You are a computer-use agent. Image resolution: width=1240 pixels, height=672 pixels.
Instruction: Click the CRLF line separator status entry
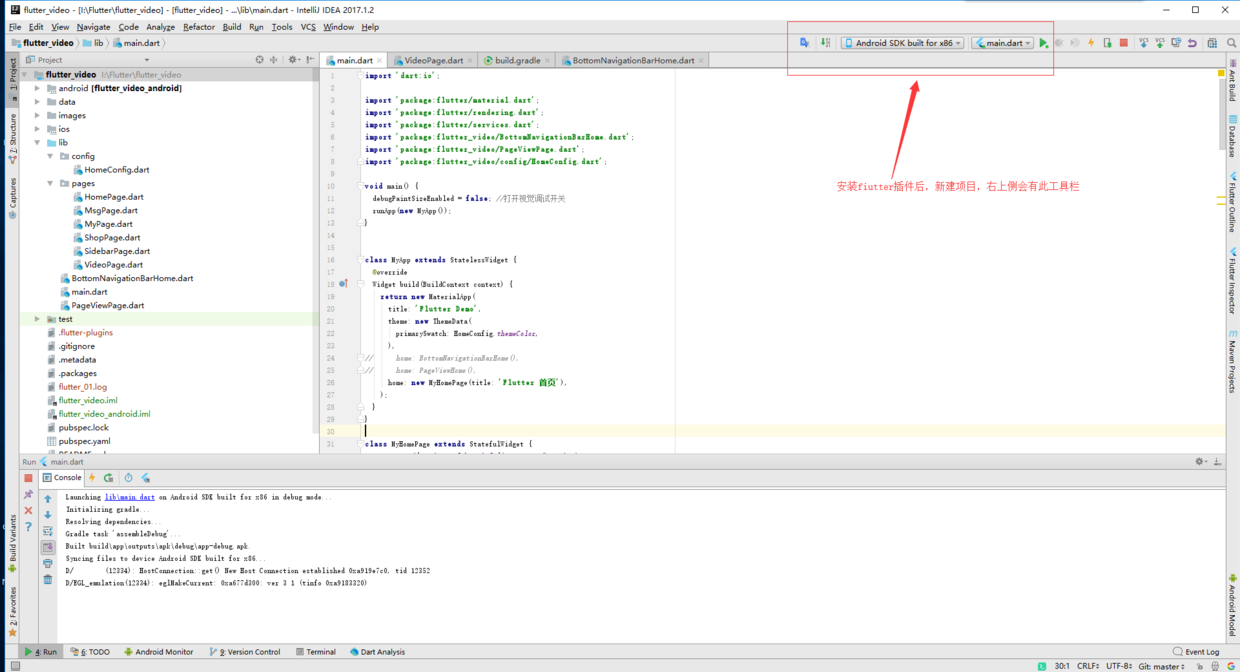(1088, 666)
